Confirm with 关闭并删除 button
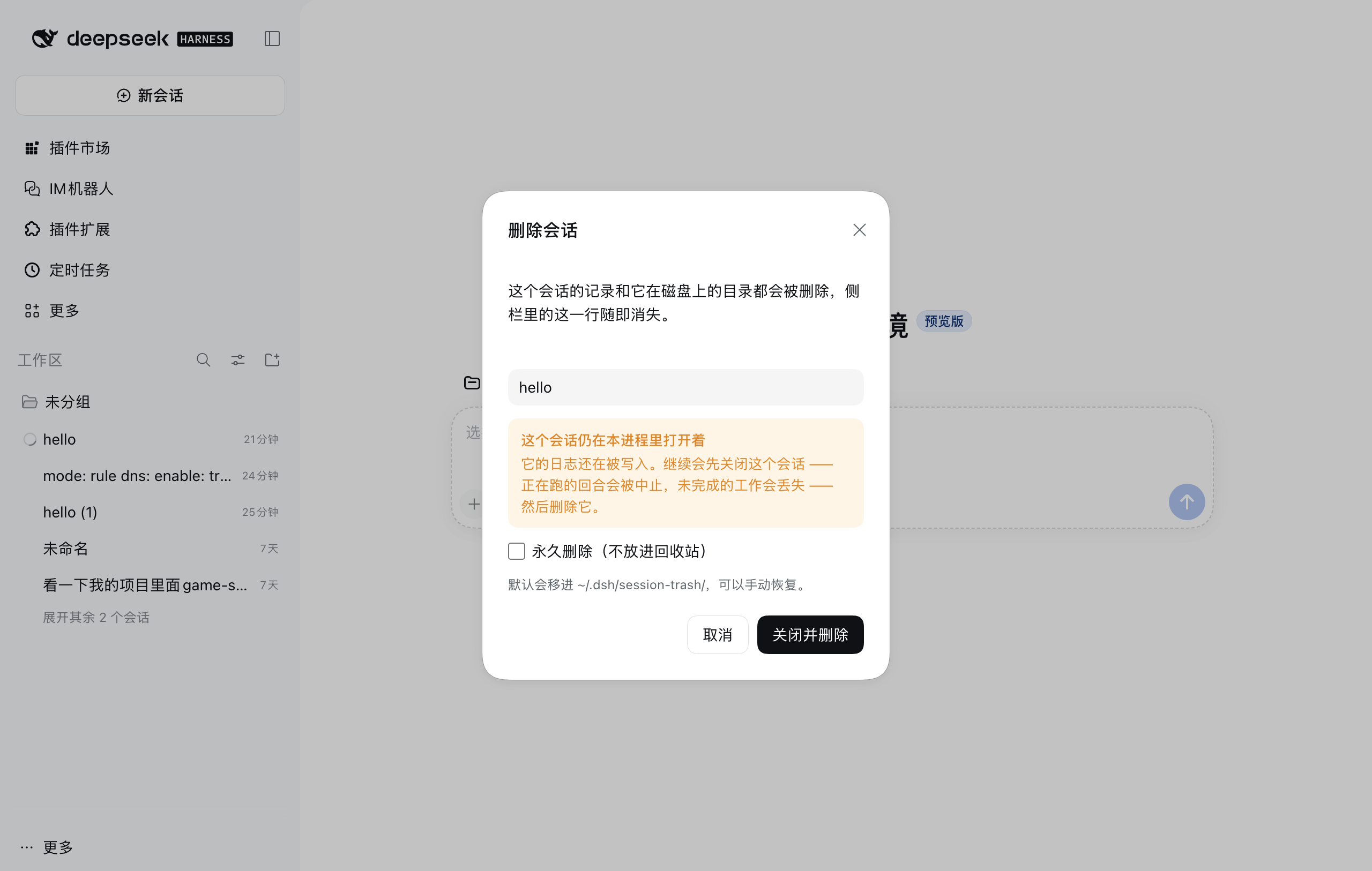The height and width of the screenshot is (871, 1372). coord(810,635)
